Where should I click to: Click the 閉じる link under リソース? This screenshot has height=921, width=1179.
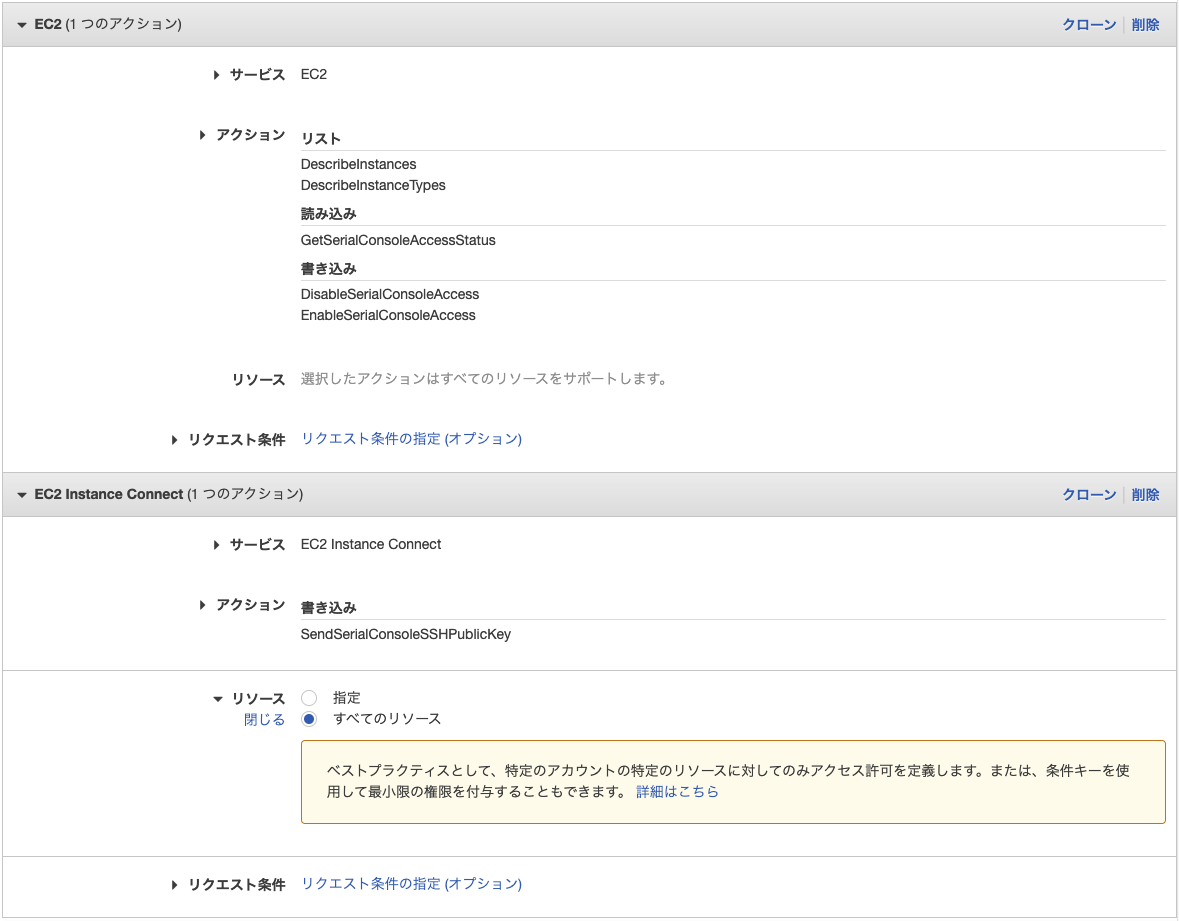tap(264, 718)
